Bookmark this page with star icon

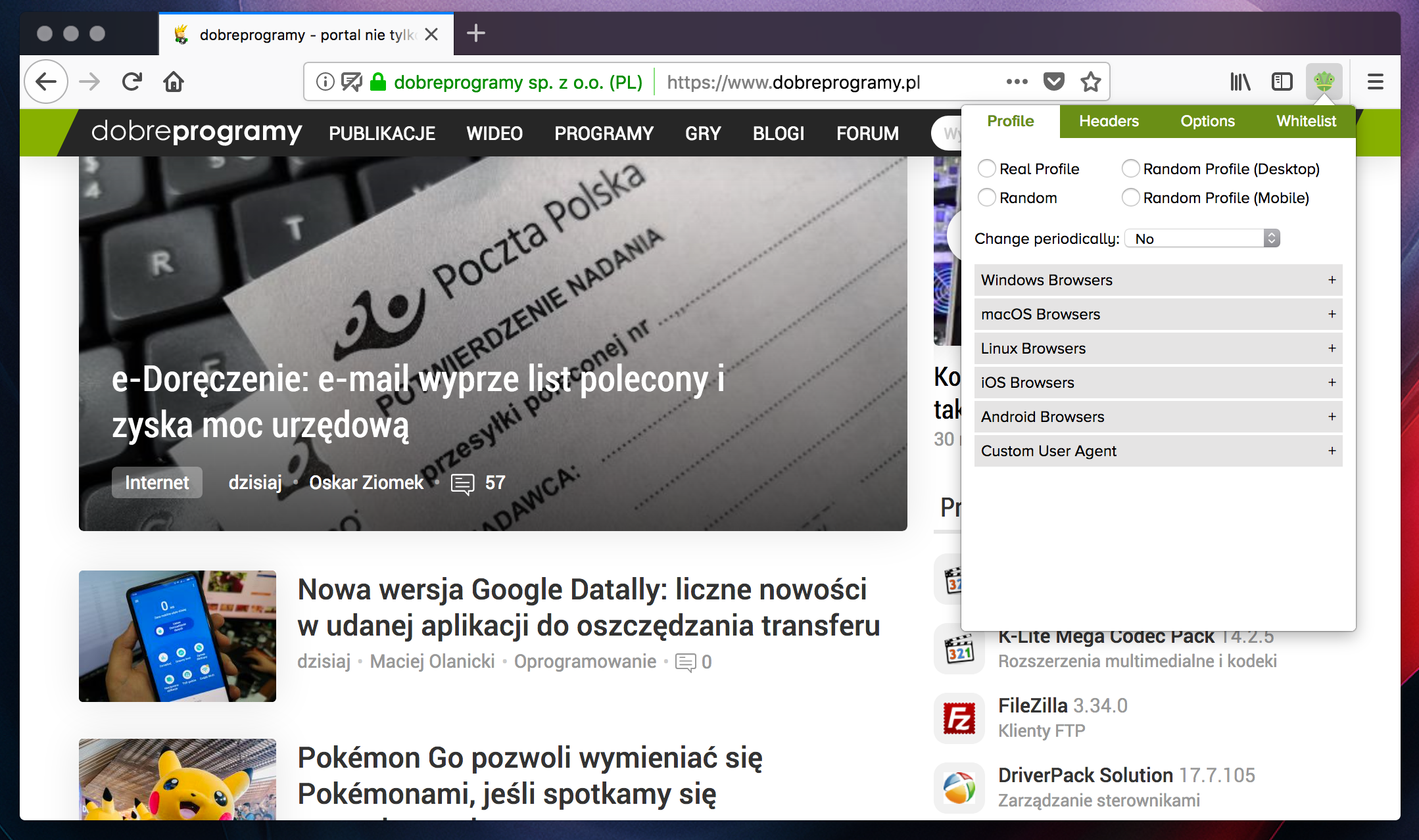1091,82
